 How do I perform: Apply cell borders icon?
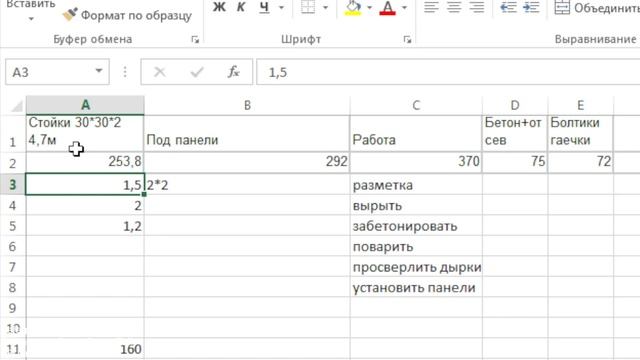[308, 7]
